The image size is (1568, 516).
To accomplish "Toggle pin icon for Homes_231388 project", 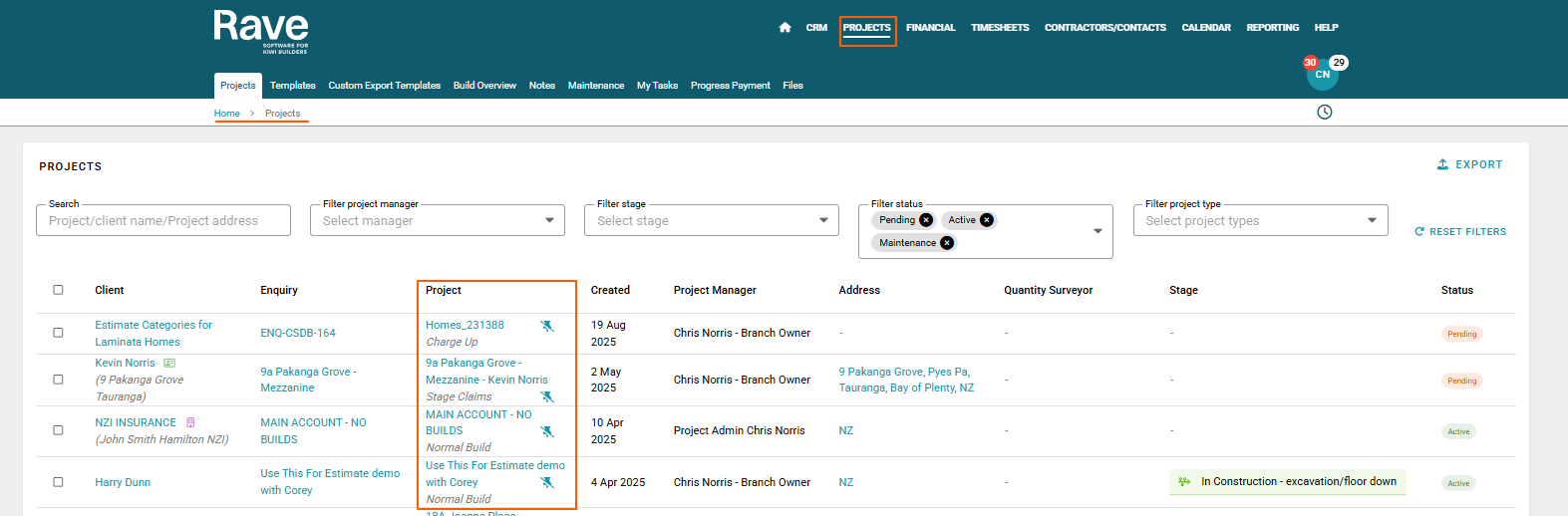I will (x=547, y=326).
